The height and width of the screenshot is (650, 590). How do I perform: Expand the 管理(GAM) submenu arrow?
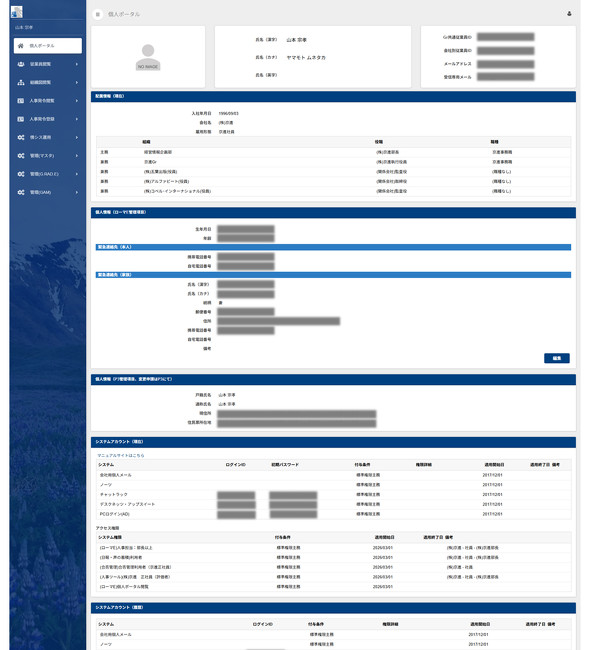click(77, 192)
